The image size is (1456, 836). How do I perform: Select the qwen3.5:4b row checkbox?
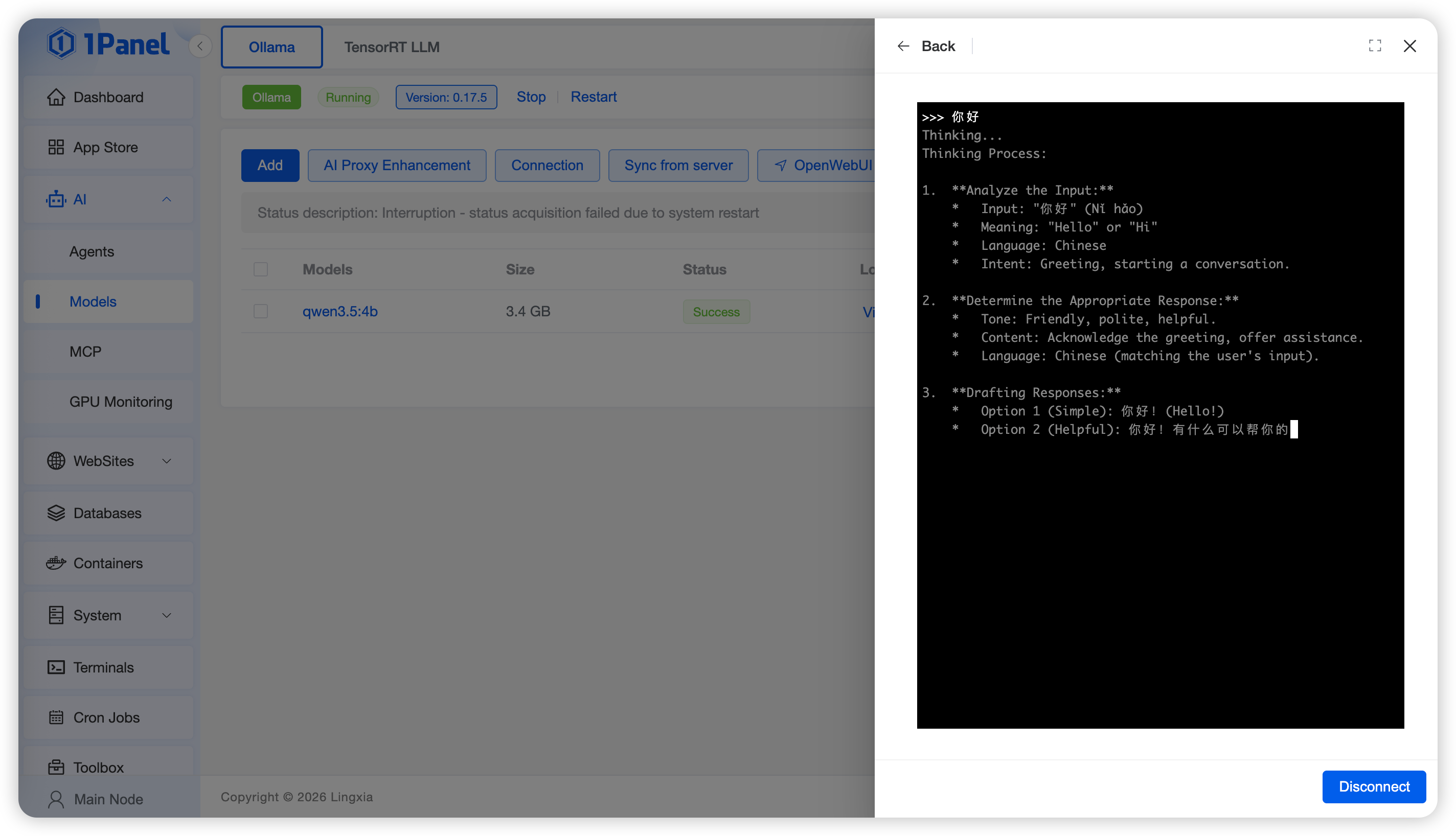click(x=261, y=311)
